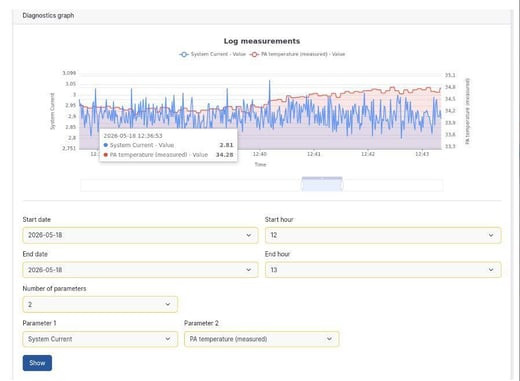The width and height of the screenshot is (520, 381).
Task: Click the chart zoom navigator track
Action: (262, 185)
